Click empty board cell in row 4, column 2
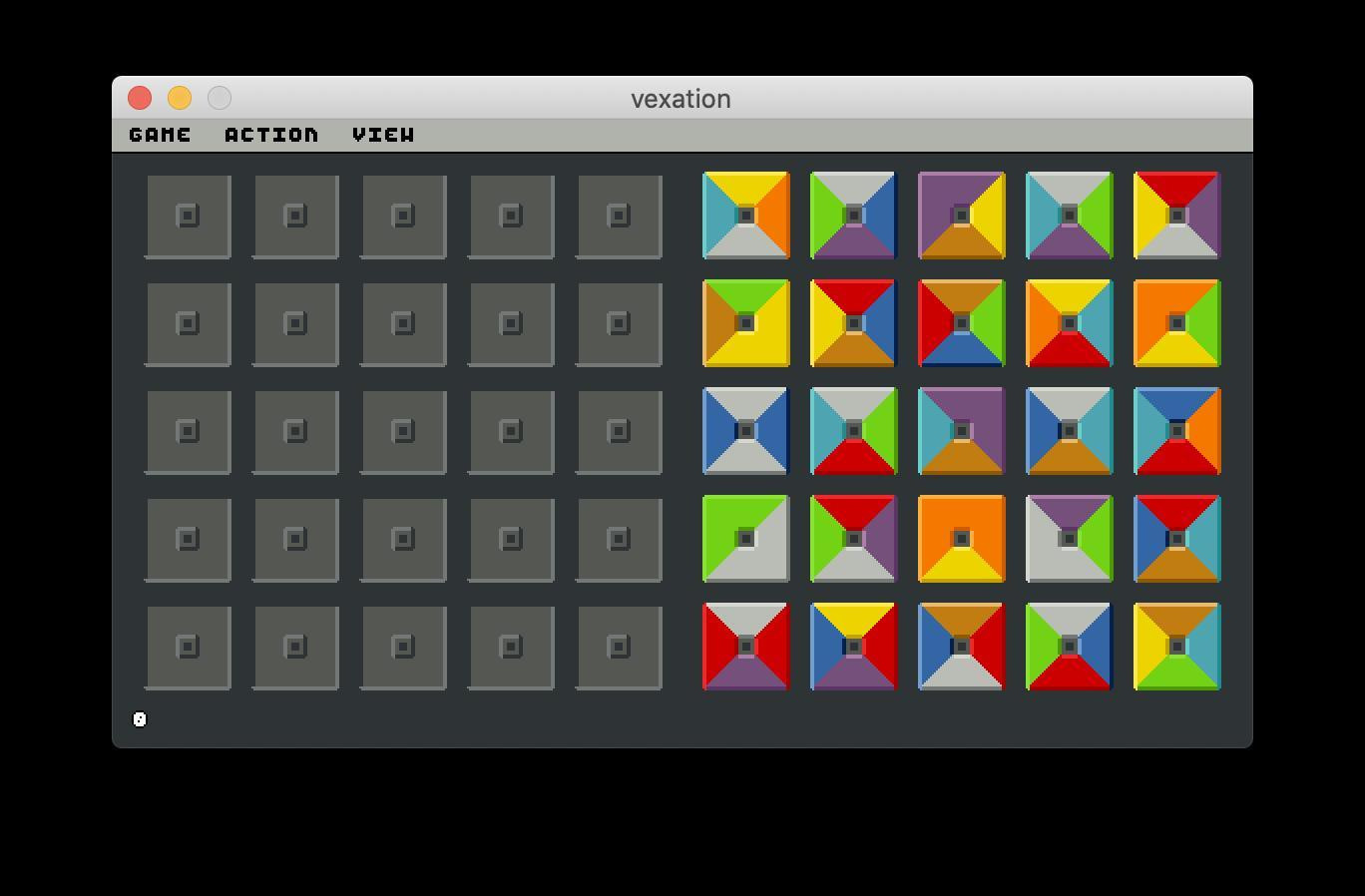Viewport: 1365px width, 896px height. (x=295, y=540)
